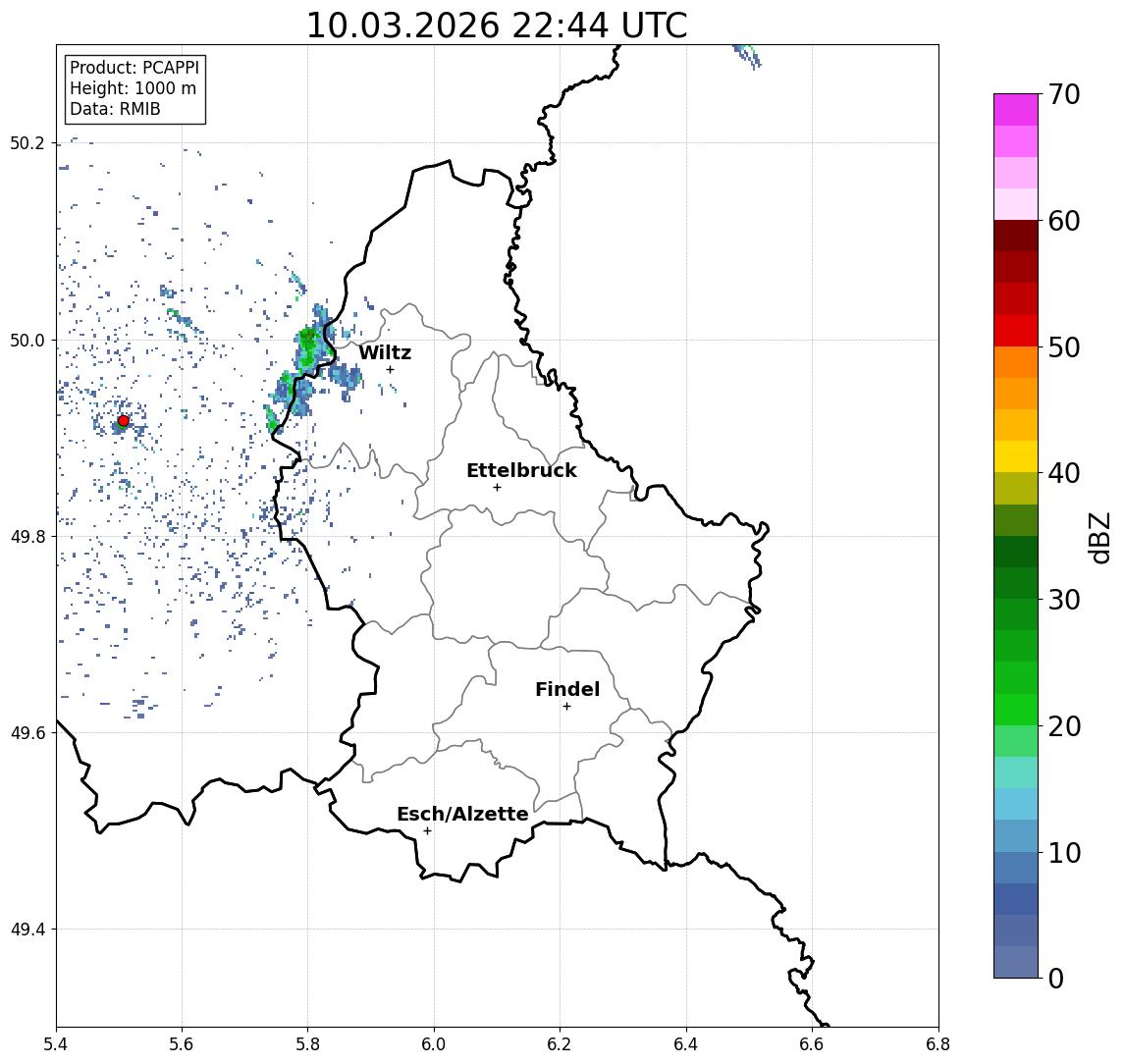Click the timestamp title 10.03.2026 22:44 UTC
The image size is (1124, 1064).
tap(497, 26)
